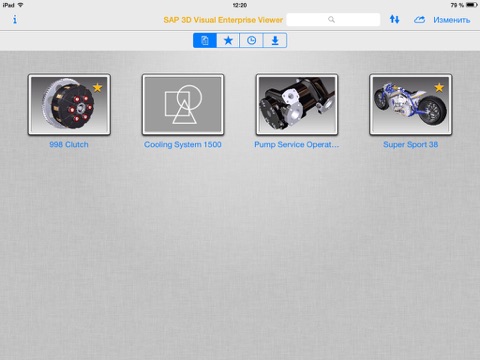Toggle favorite star on Super Sport 38

point(439,88)
